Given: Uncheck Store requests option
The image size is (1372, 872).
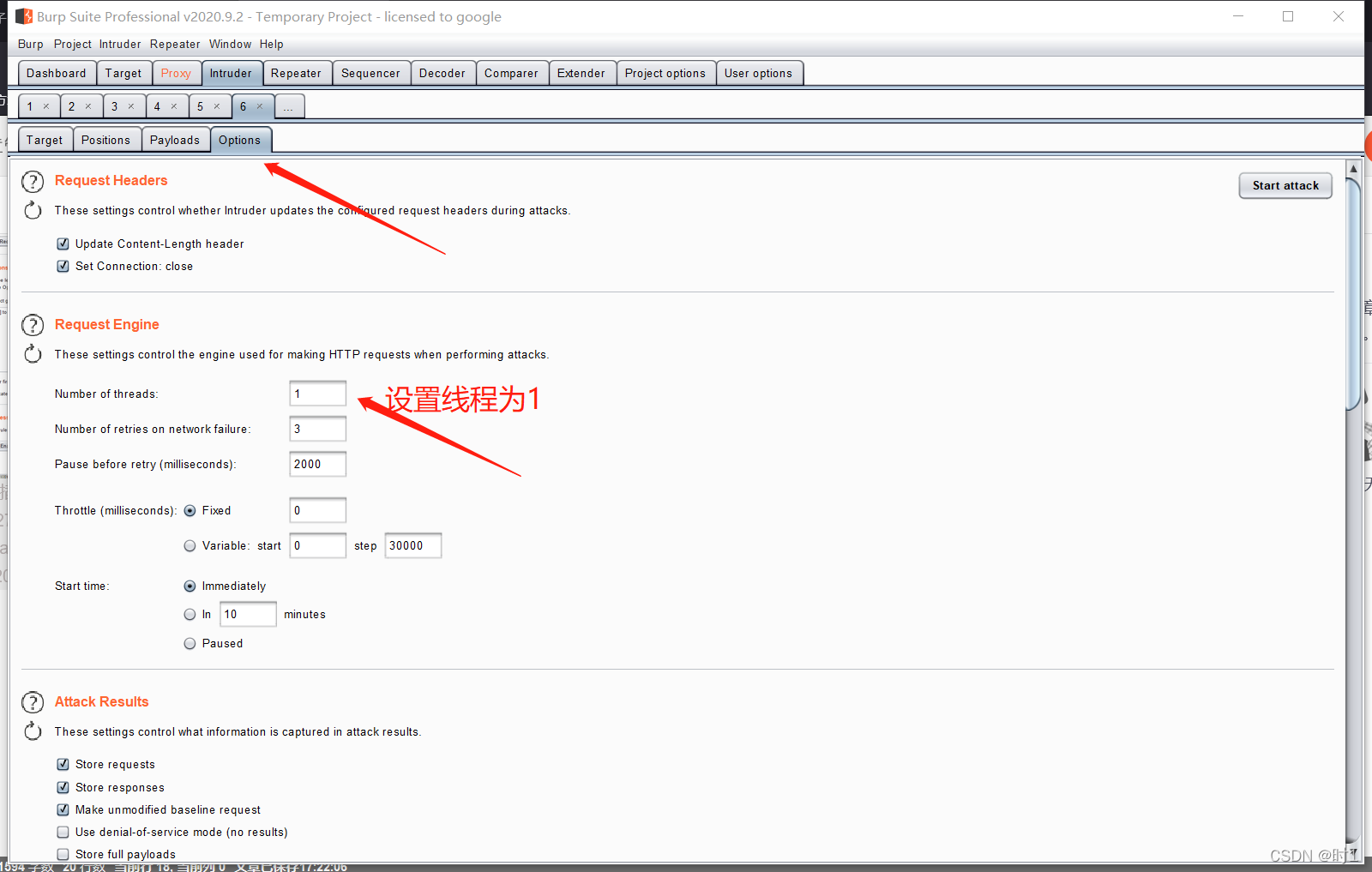Looking at the screenshot, I should coord(63,764).
